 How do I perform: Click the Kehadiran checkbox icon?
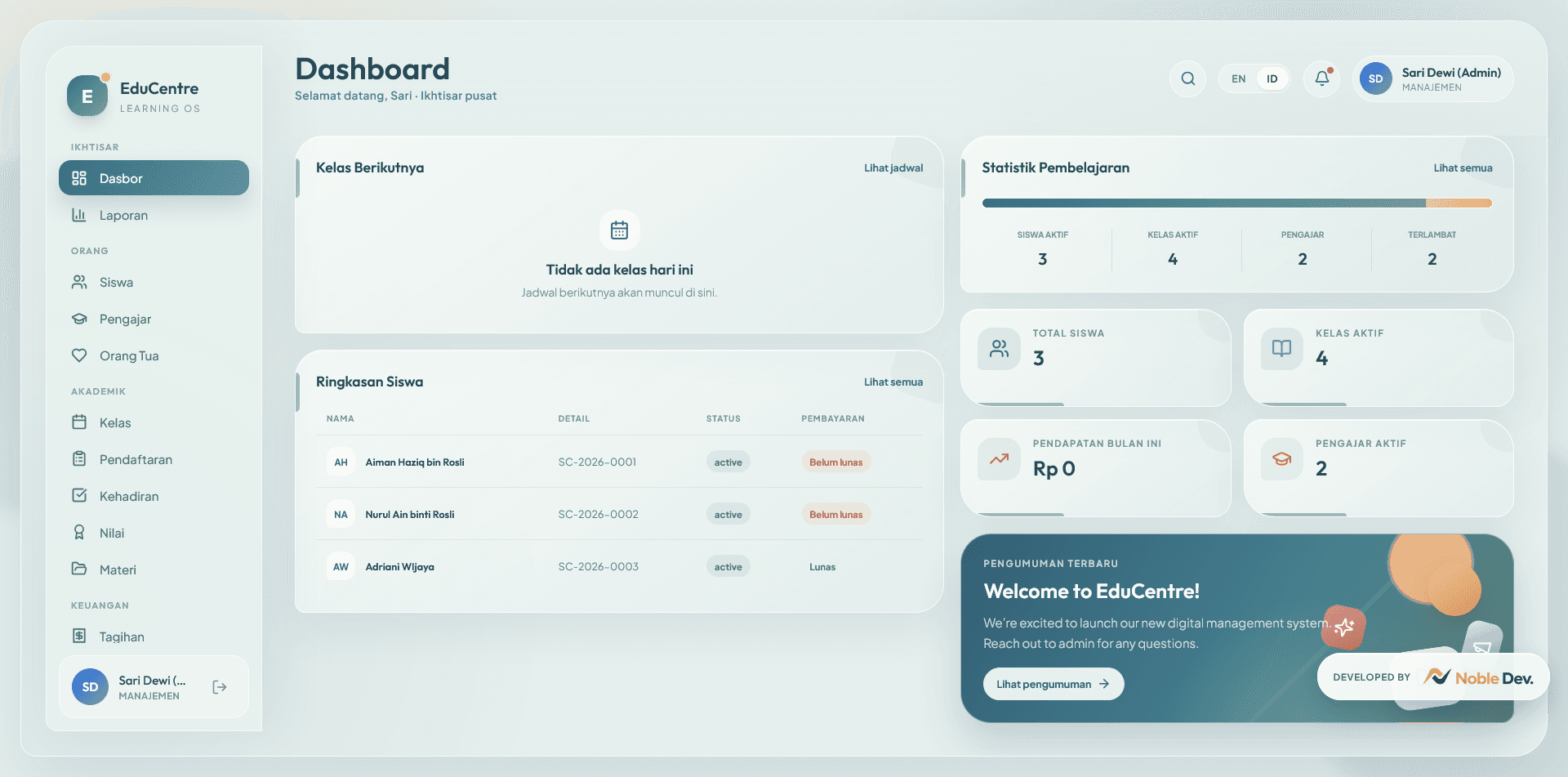point(79,496)
